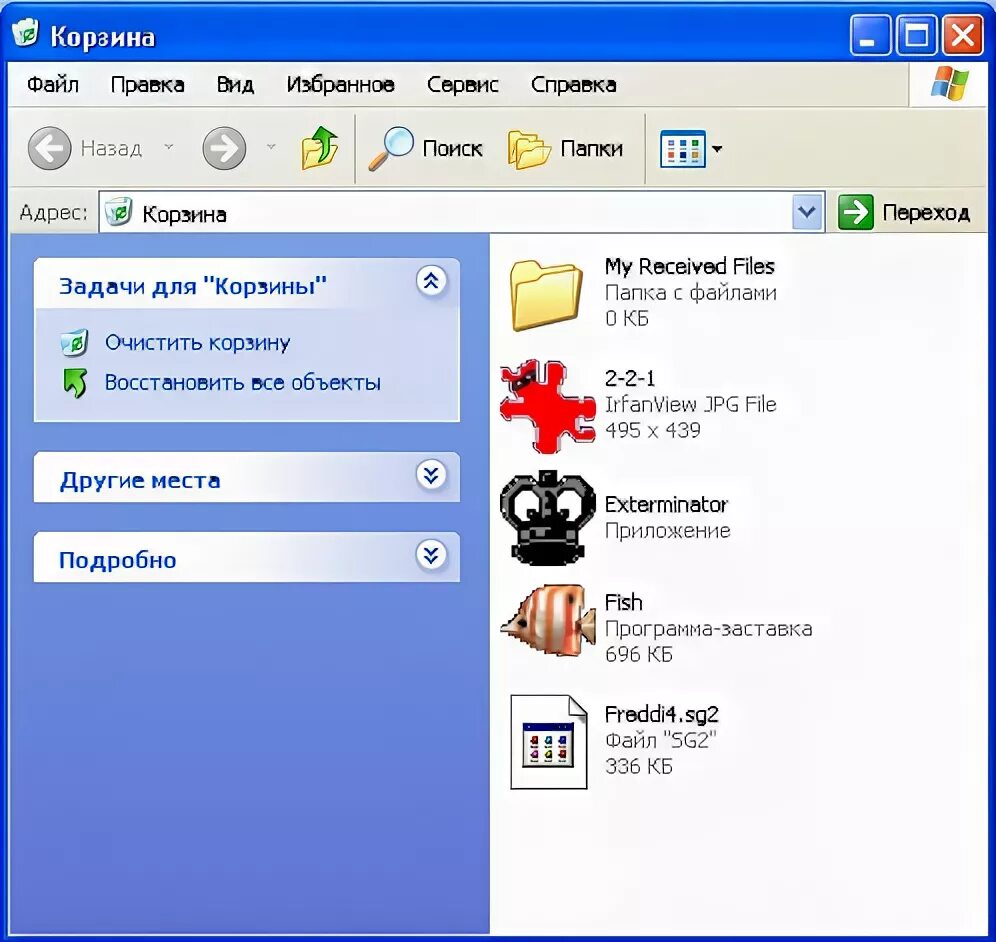The image size is (996, 942).
Task: Expand the Подробно panel
Action: coord(431,555)
